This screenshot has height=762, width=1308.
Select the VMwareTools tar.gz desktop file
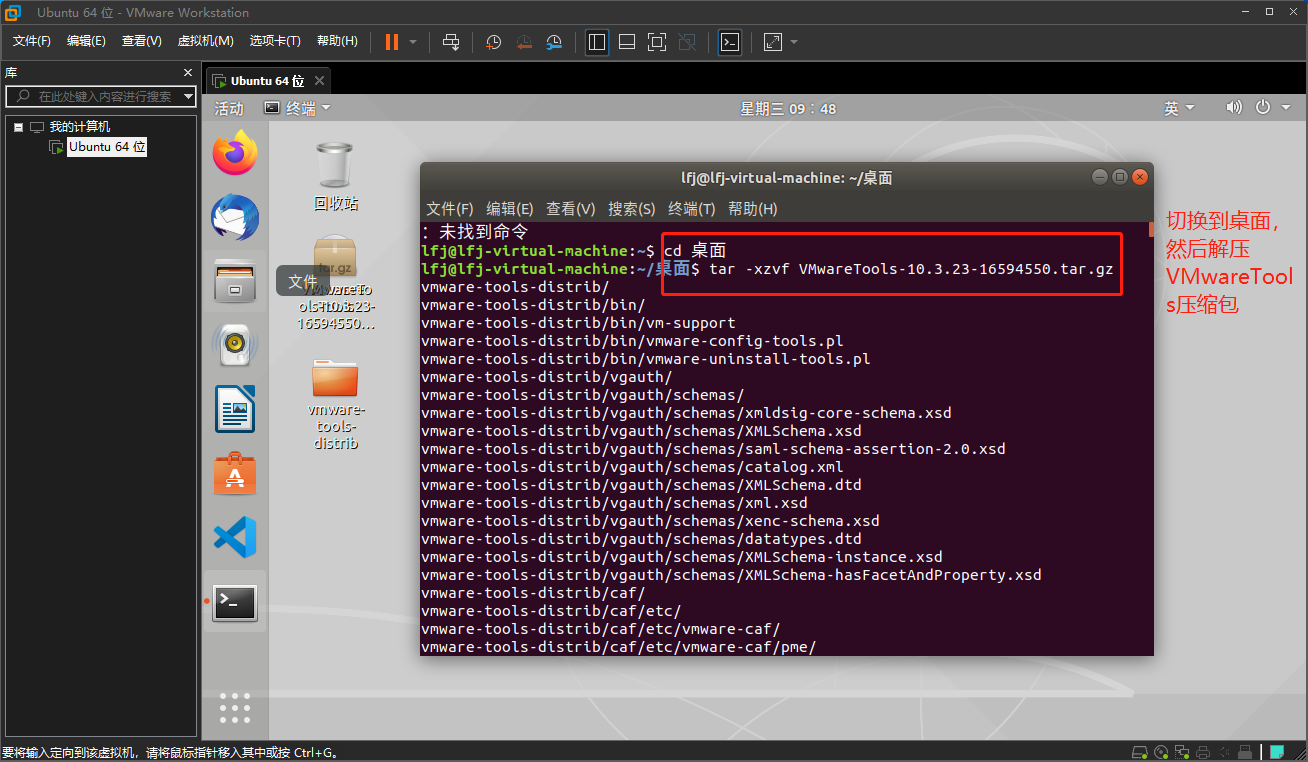click(x=335, y=283)
